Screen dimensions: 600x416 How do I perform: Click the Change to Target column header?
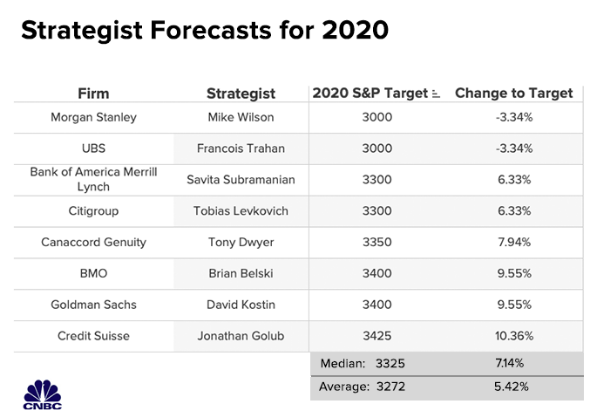[x=514, y=93]
